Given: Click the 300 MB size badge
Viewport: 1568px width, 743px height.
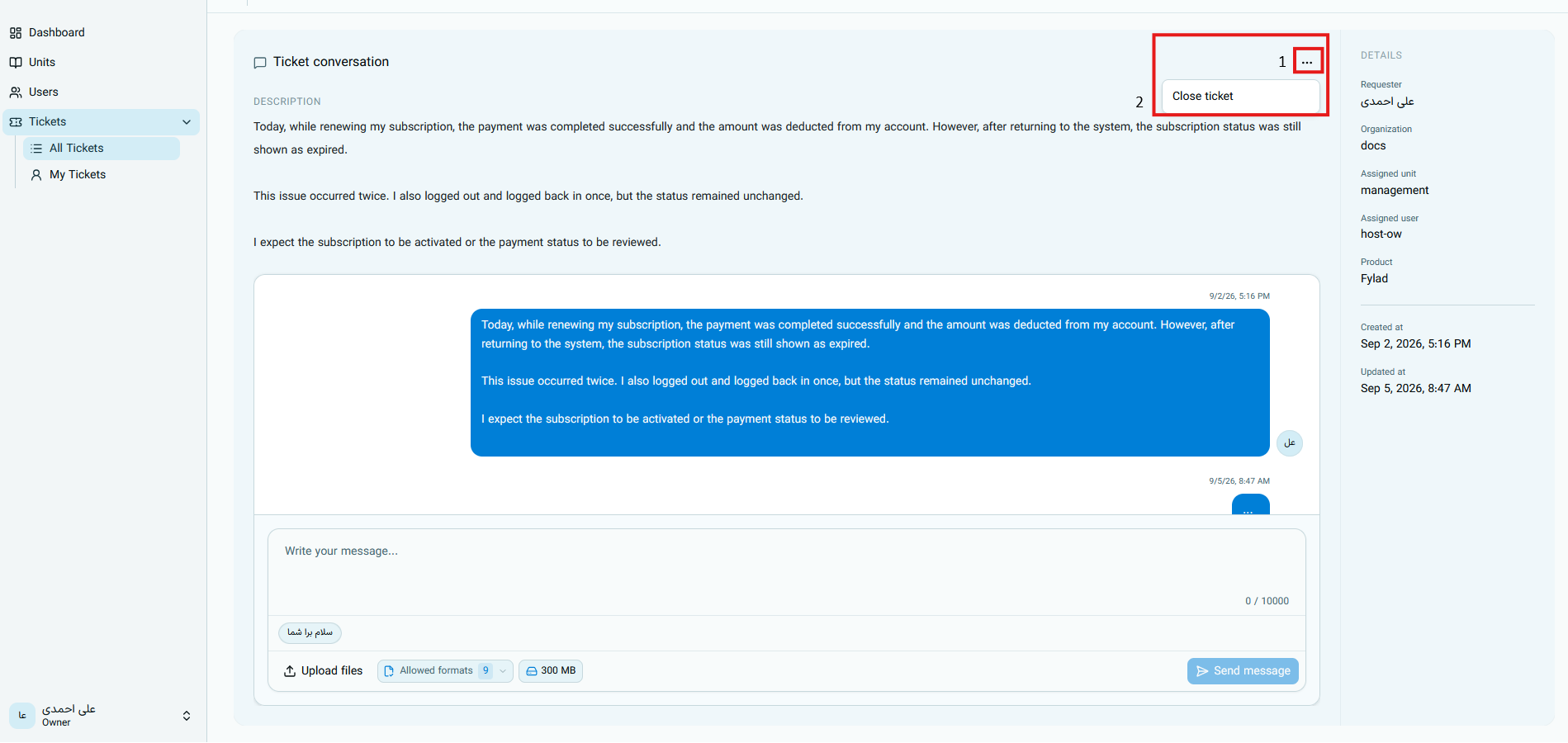Looking at the screenshot, I should pyautogui.click(x=551, y=670).
